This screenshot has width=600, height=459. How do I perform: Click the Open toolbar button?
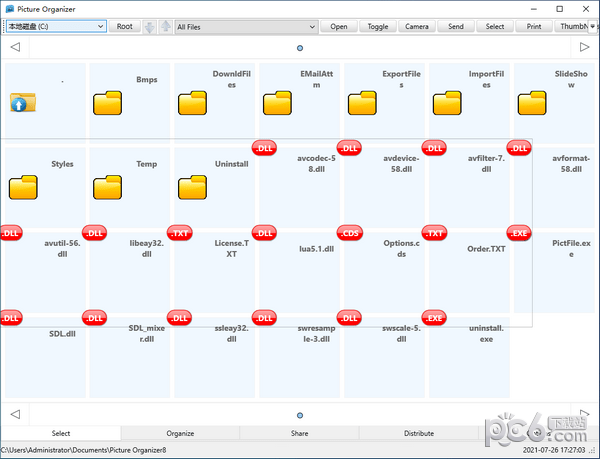click(339, 26)
